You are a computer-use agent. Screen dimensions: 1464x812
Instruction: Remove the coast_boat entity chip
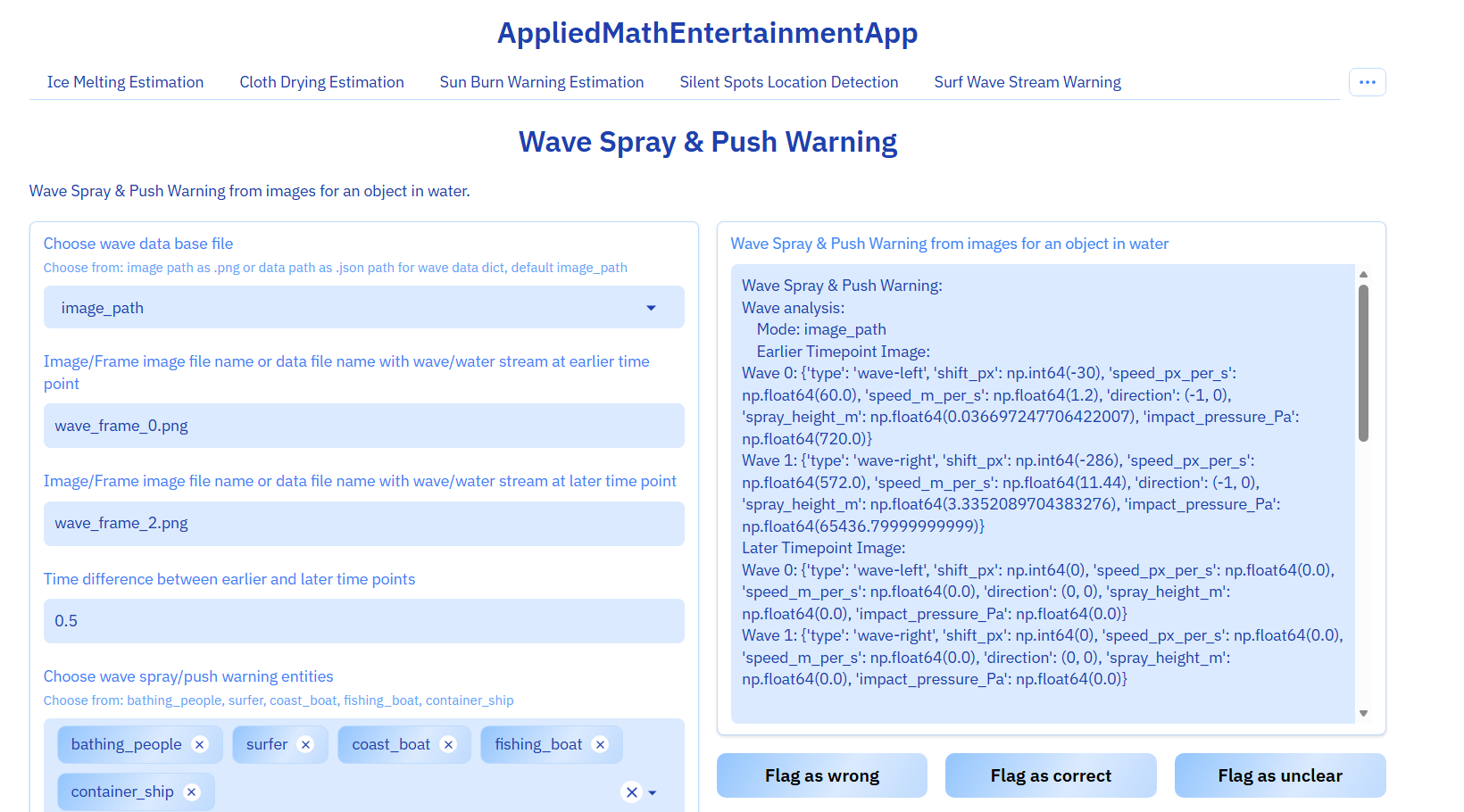[448, 743]
